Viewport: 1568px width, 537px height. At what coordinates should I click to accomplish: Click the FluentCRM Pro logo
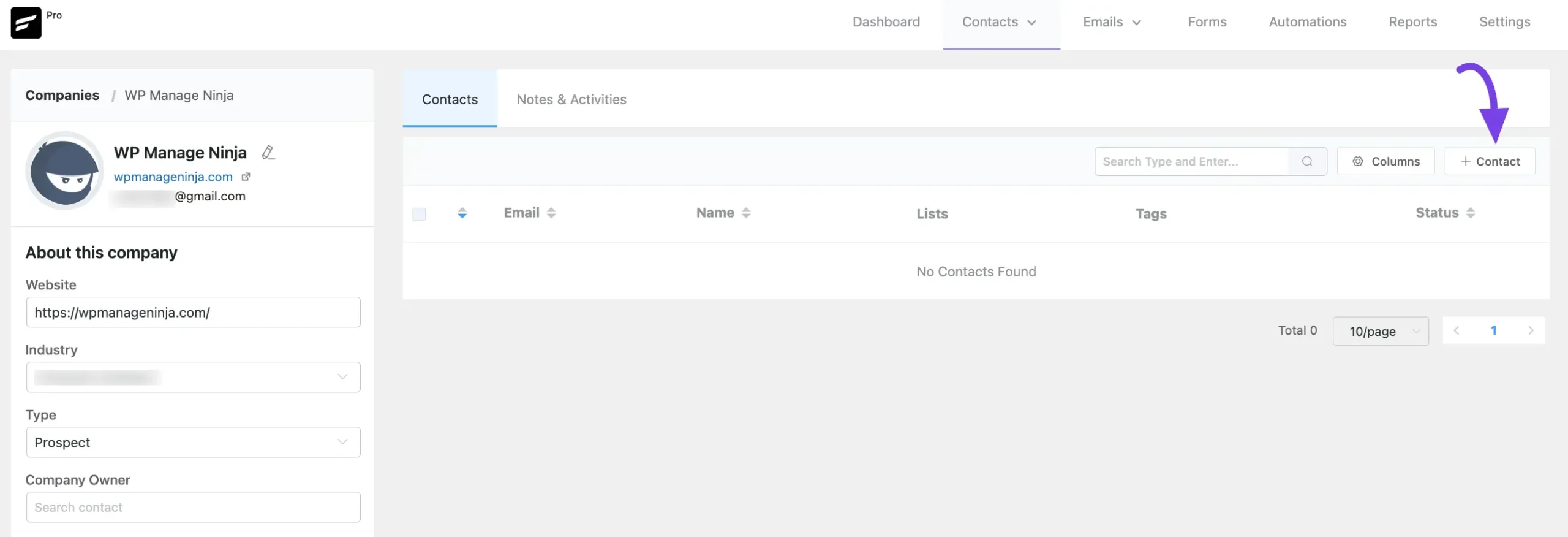coord(26,23)
